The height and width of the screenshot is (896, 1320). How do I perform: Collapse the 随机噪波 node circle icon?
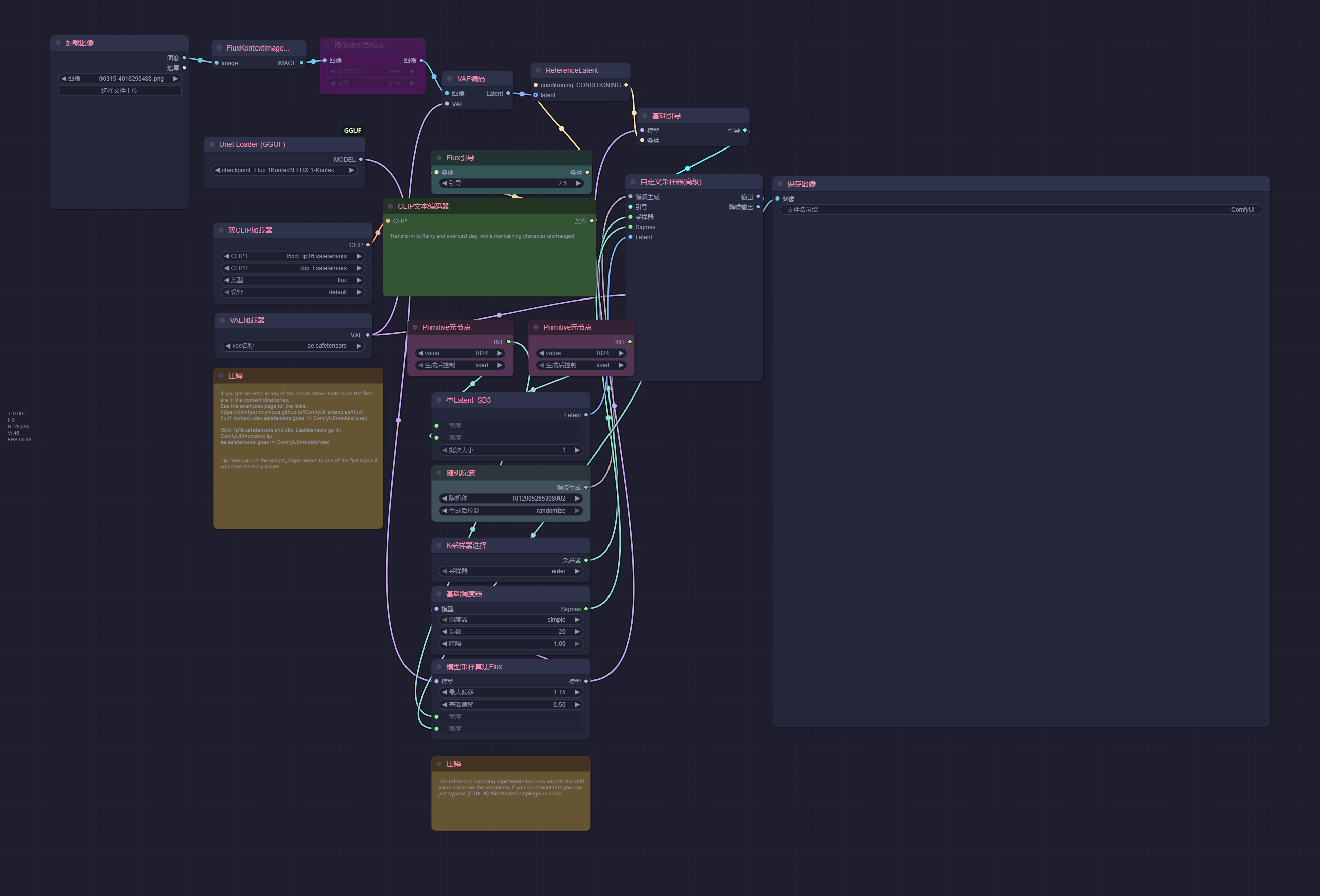pos(439,472)
